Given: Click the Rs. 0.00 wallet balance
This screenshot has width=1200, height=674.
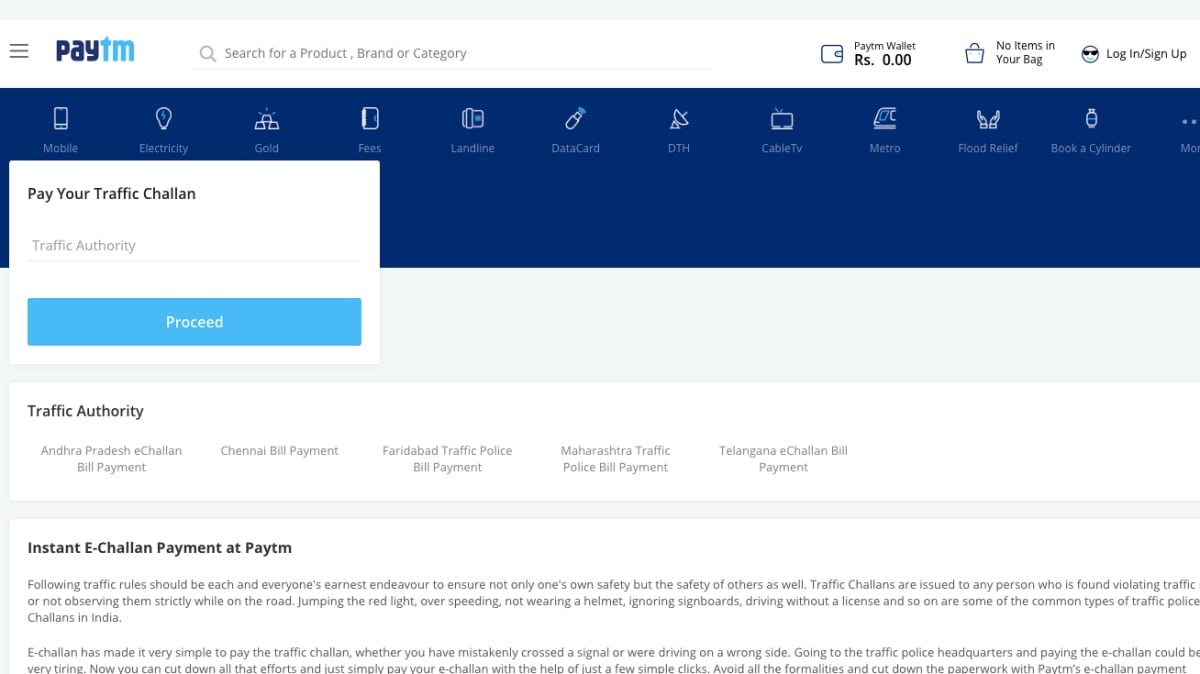Looking at the screenshot, I should click(883, 60).
